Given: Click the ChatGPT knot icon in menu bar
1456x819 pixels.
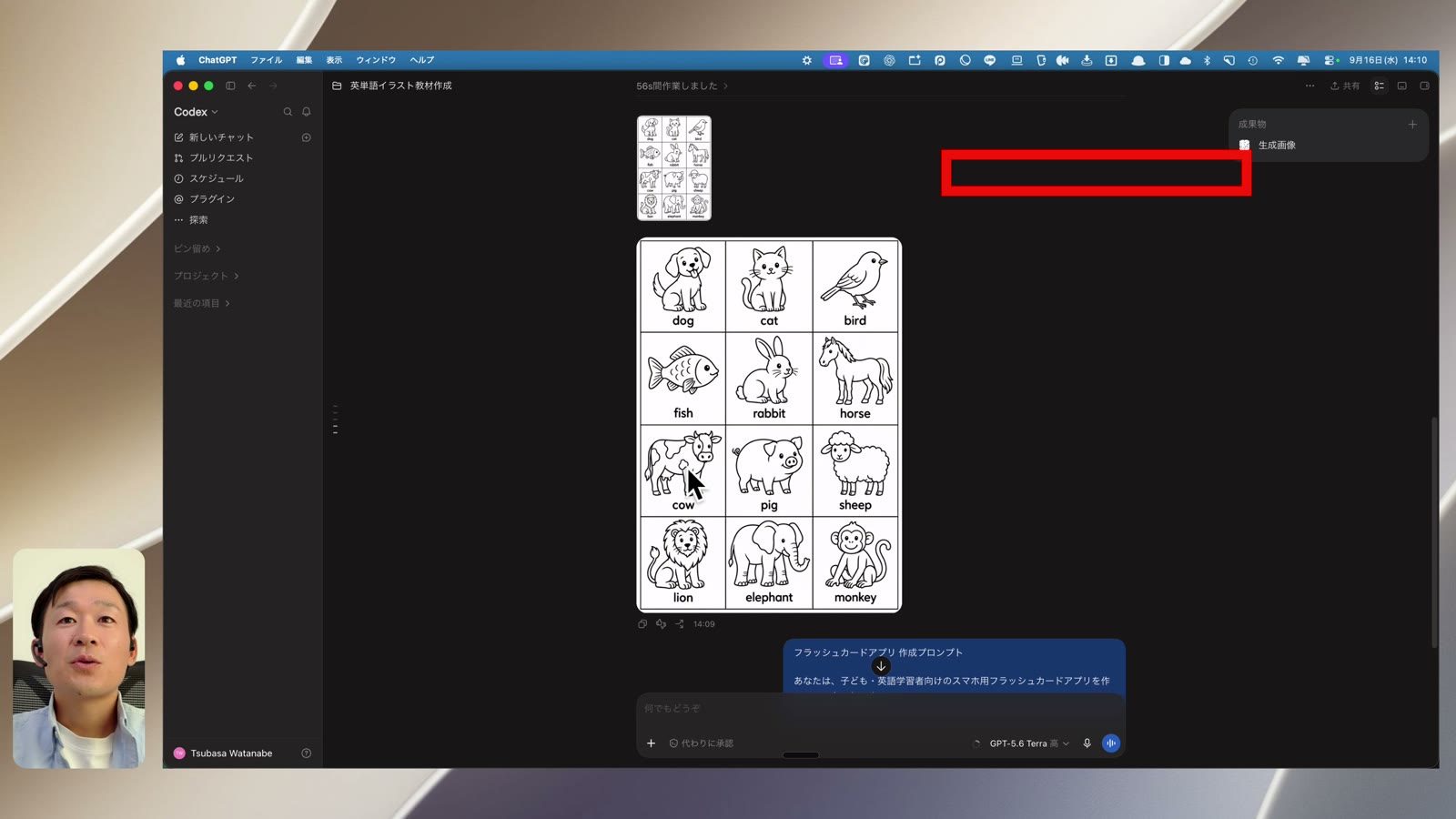Looking at the screenshot, I should click(889, 60).
